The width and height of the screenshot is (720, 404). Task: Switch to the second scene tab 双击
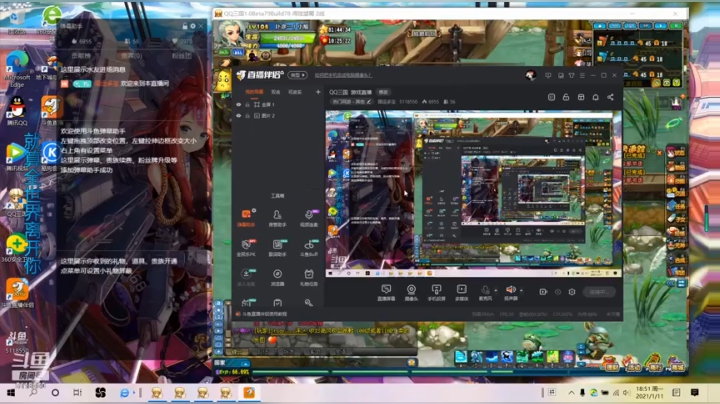coord(276,92)
